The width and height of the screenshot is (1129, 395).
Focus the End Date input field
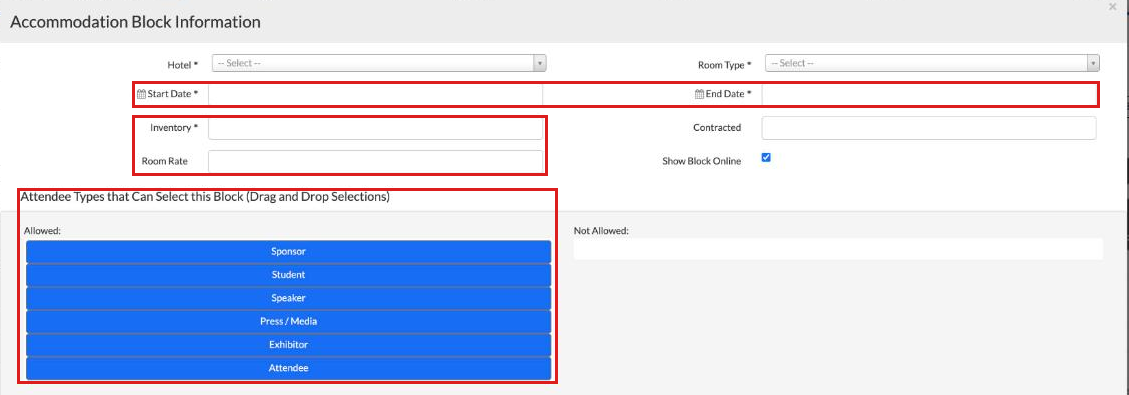point(929,94)
